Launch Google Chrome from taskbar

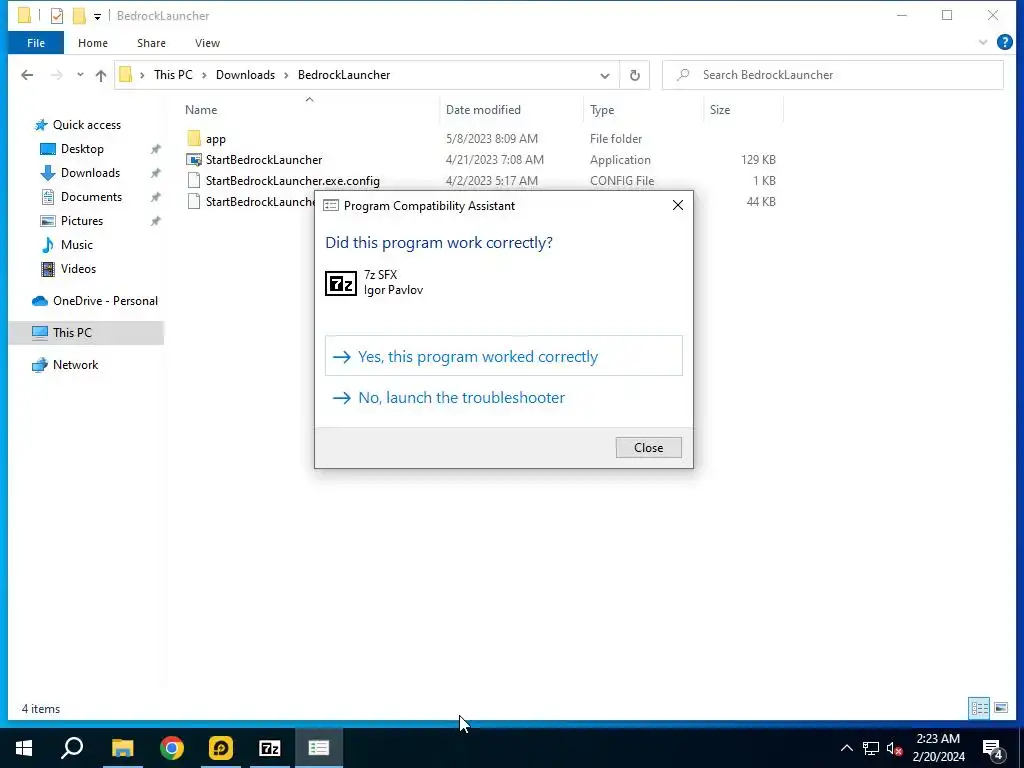(172, 748)
